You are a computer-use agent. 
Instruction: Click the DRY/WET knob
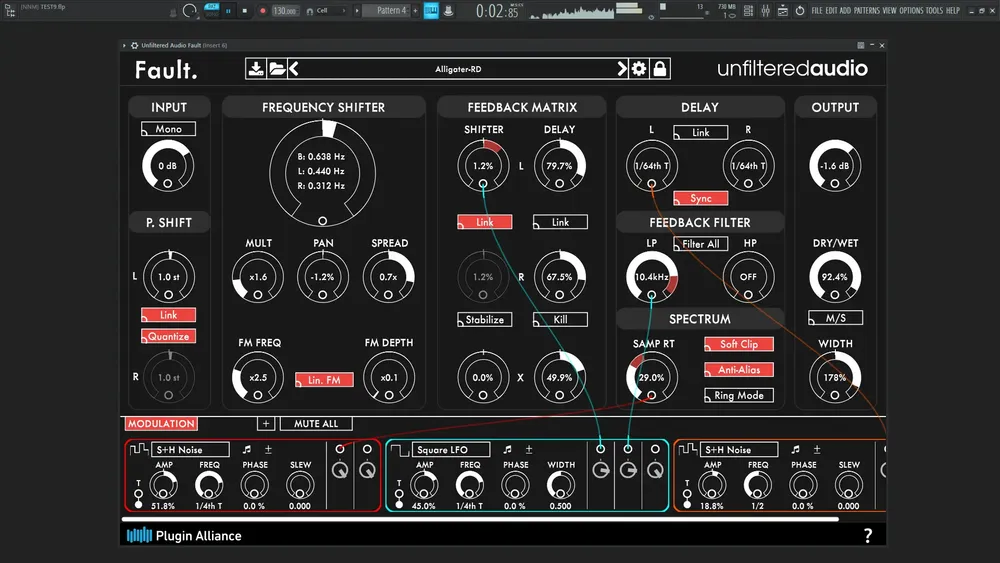coord(835,277)
